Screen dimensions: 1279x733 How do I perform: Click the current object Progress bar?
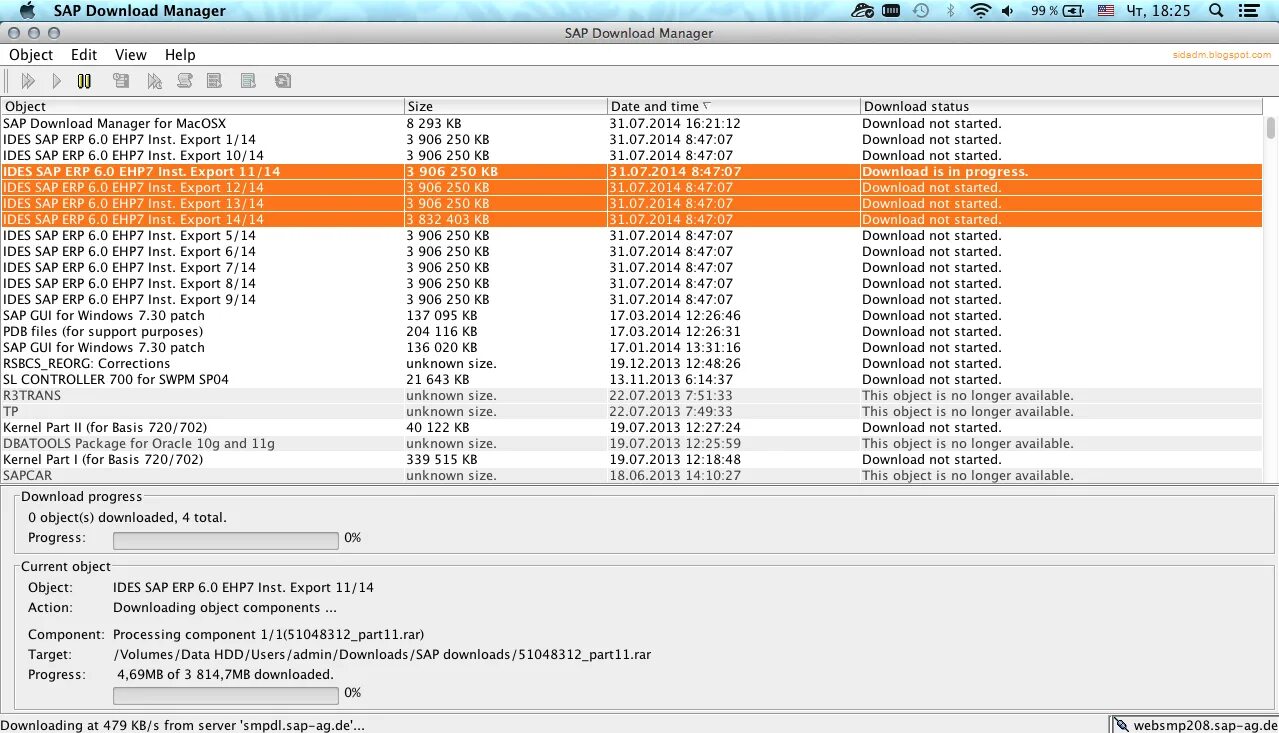coord(226,695)
